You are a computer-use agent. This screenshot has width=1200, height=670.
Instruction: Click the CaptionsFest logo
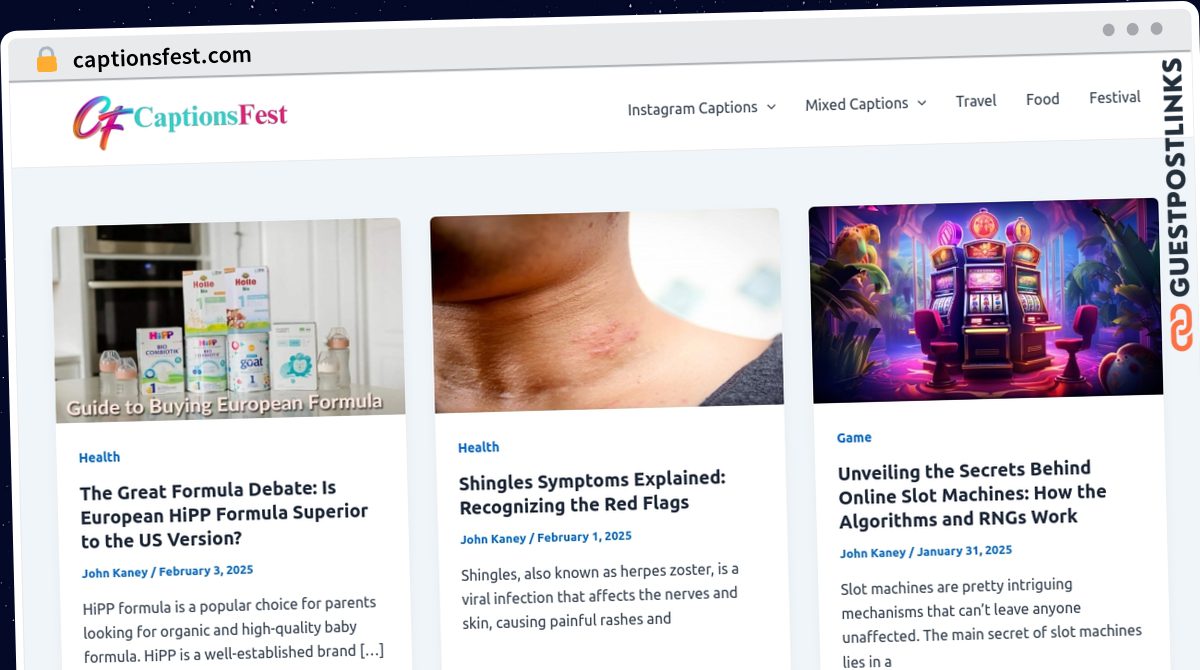180,120
